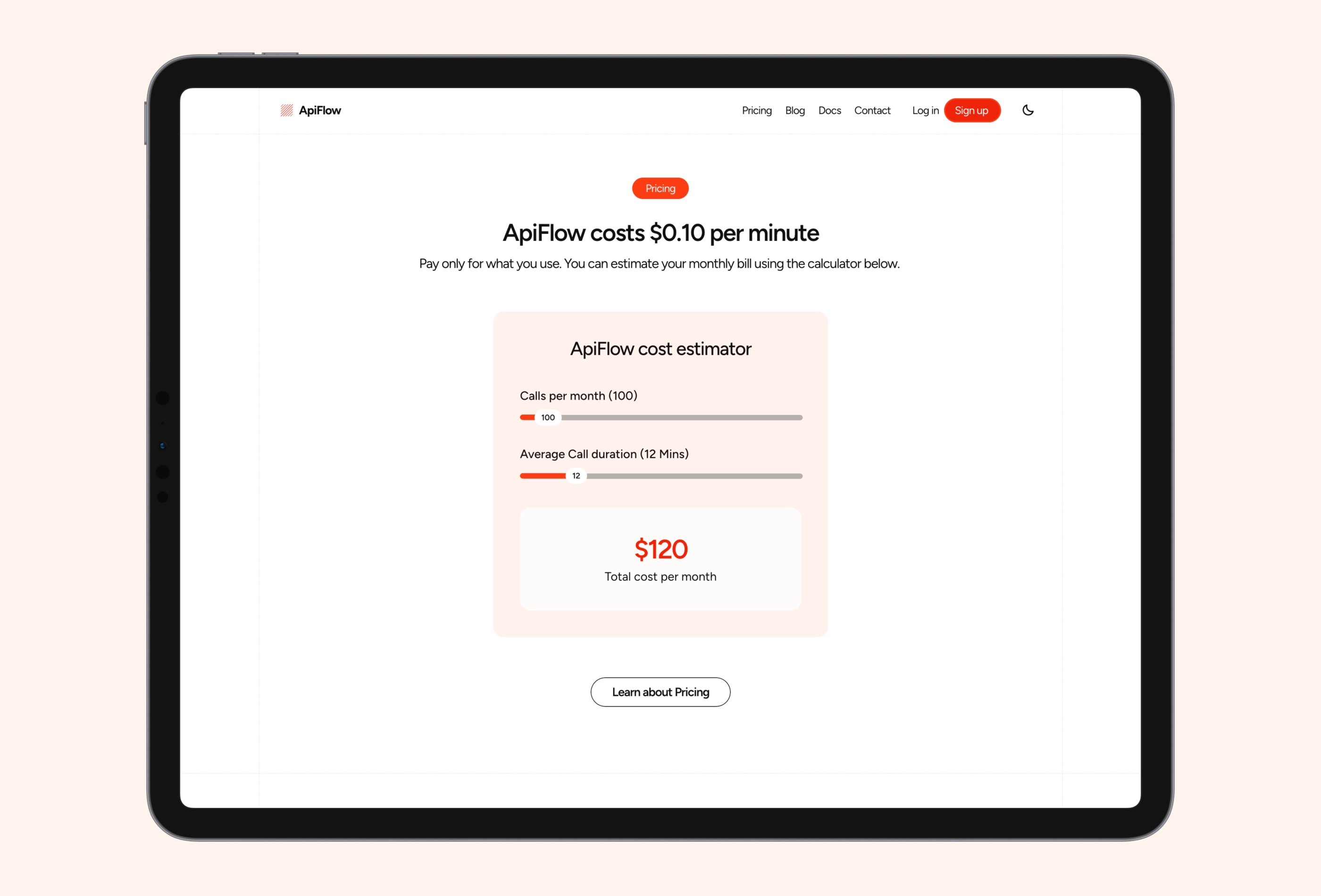
Task: Open the Docs dropdown link
Action: pyautogui.click(x=829, y=110)
